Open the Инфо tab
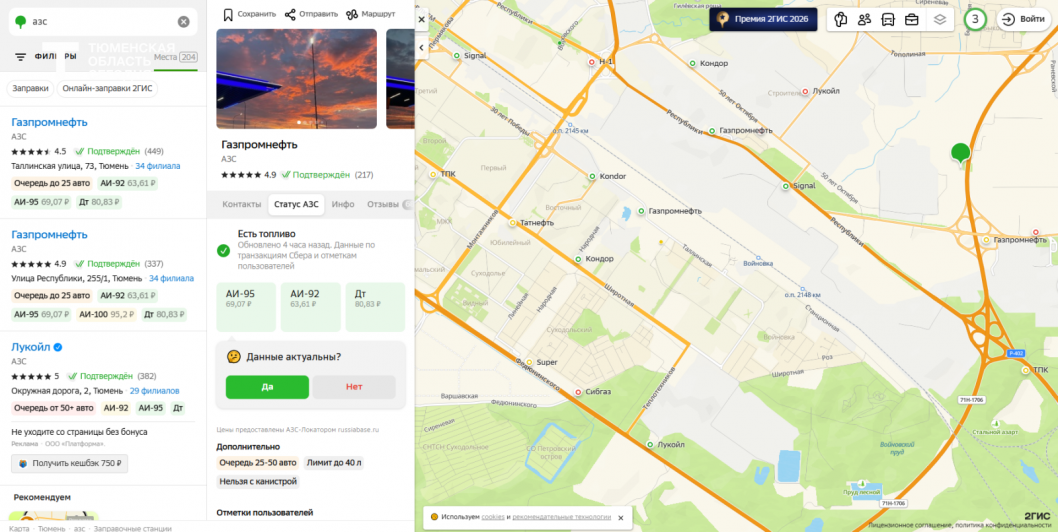 coord(343,205)
